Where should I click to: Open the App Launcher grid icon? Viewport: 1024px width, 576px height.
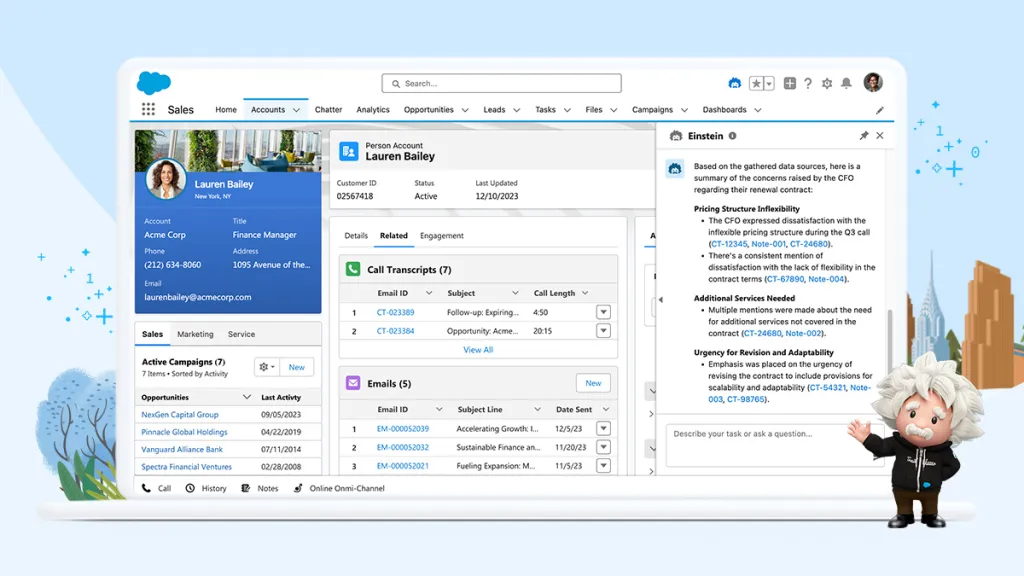tap(148, 109)
